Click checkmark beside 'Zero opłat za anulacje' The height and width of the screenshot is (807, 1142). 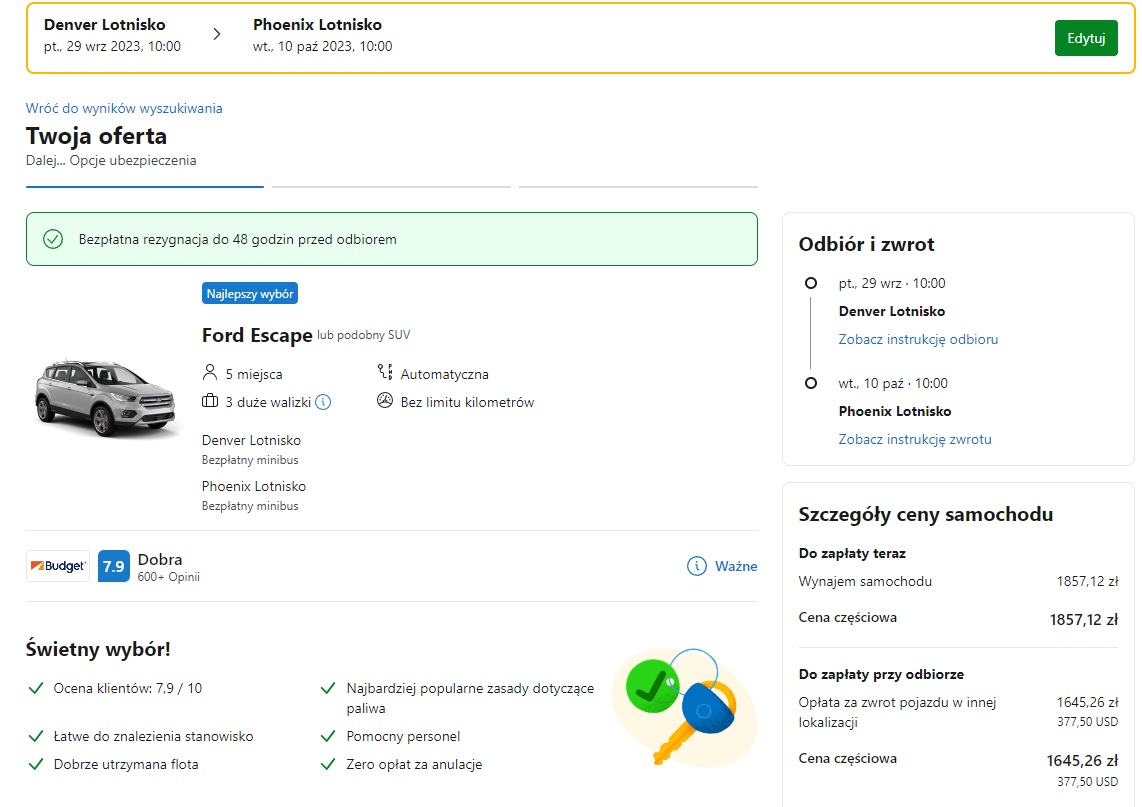pos(328,764)
